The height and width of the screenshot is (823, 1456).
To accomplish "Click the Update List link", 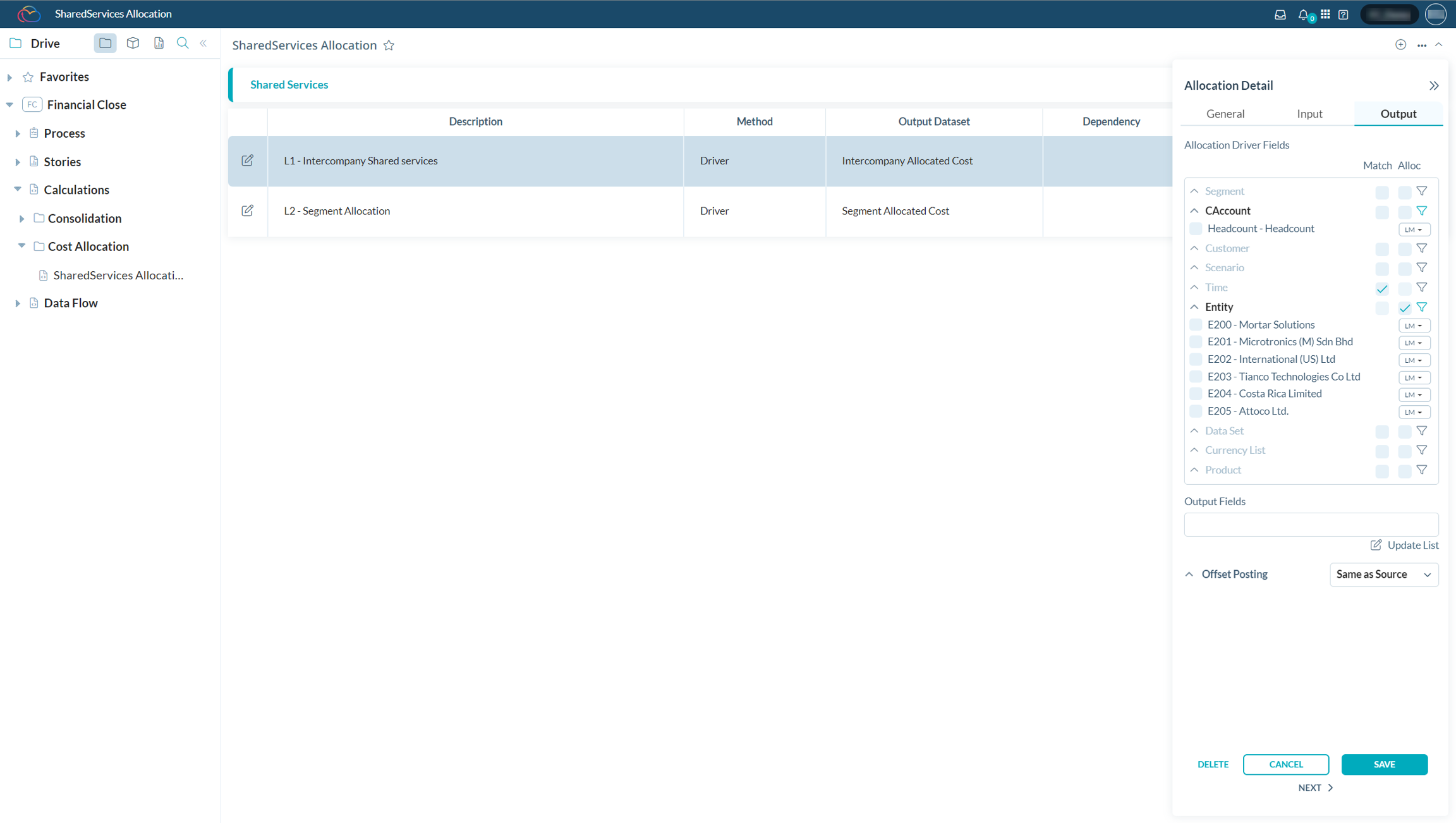I will pyautogui.click(x=1404, y=545).
